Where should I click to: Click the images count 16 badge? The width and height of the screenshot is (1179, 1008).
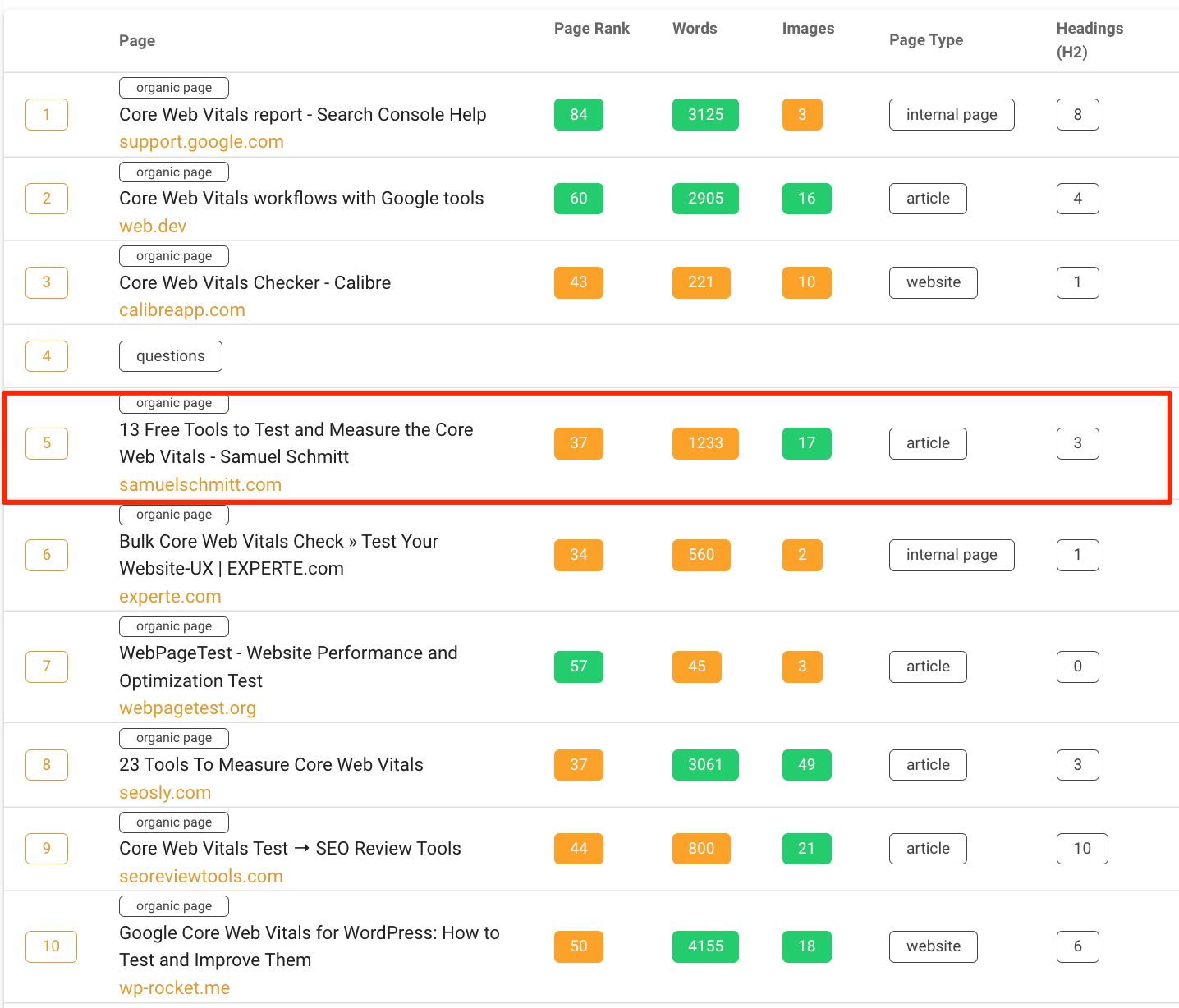807,199
